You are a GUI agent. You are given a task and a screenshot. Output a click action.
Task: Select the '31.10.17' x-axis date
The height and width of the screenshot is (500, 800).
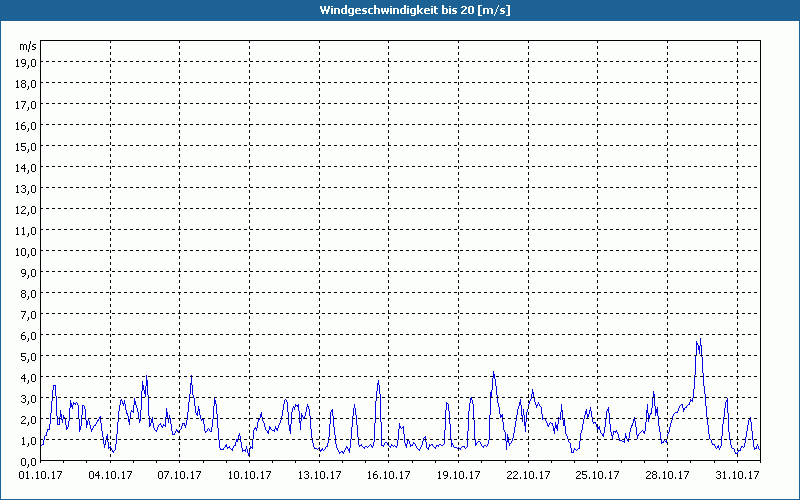(737, 476)
